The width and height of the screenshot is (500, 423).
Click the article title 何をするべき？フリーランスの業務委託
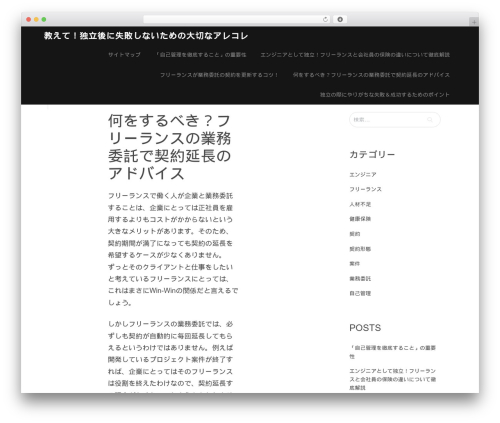[x=170, y=147]
